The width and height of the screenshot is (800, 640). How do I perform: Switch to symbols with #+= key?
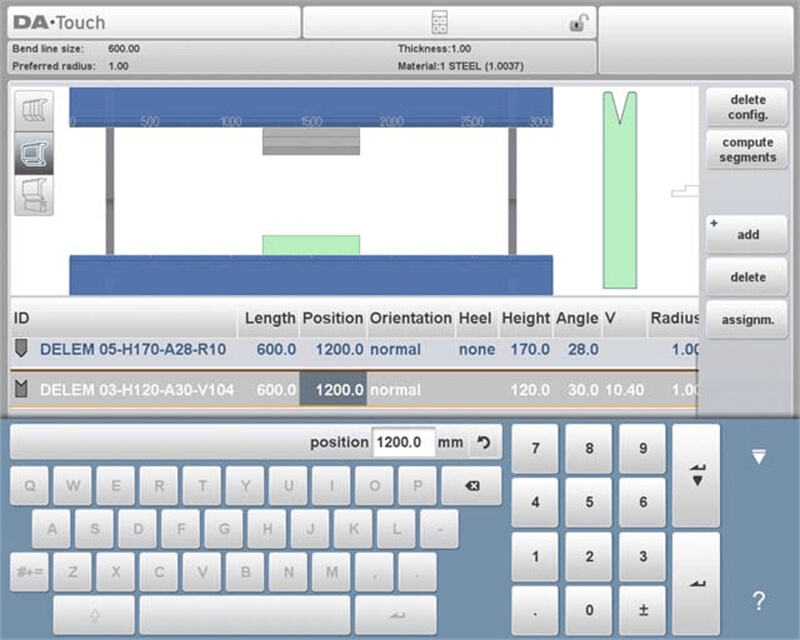(29, 572)
